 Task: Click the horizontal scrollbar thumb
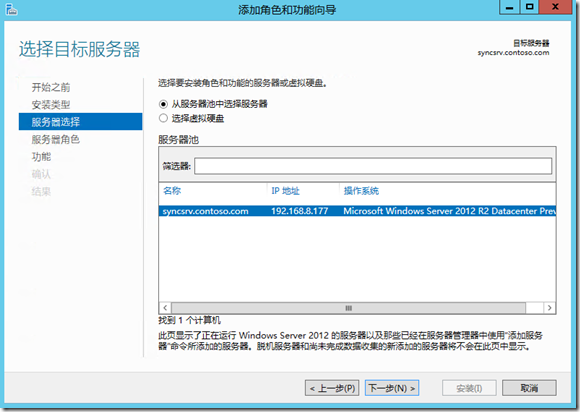click(x=348, y=308)
